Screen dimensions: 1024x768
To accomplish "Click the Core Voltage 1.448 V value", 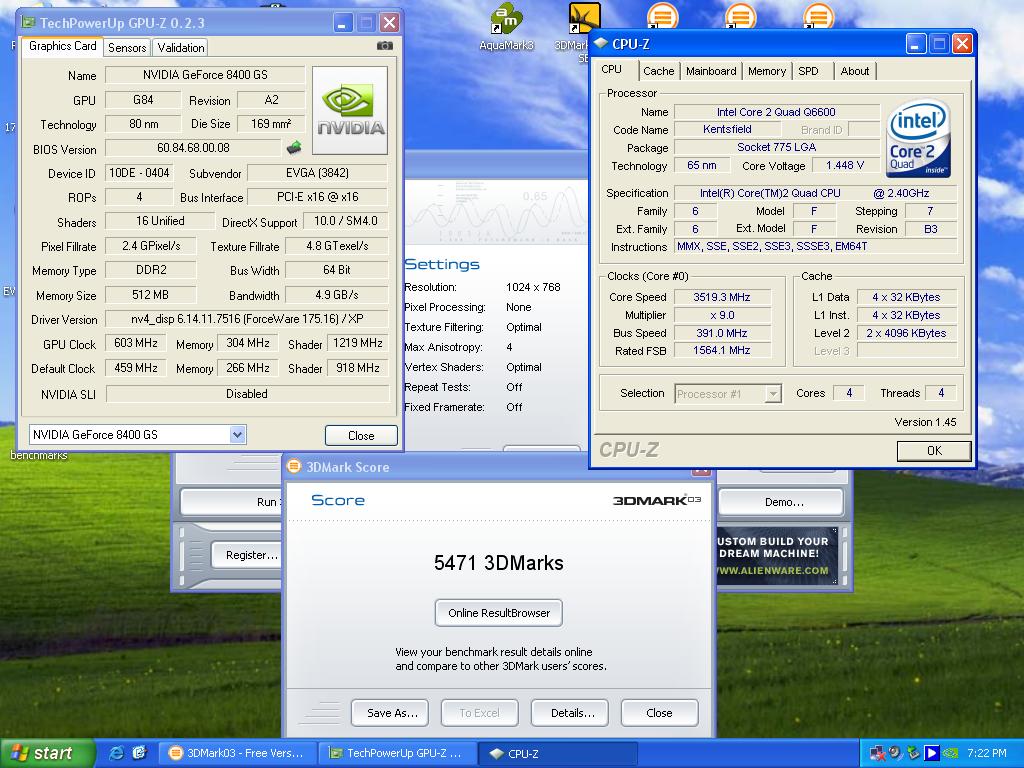I will click(x=844, y=165).
